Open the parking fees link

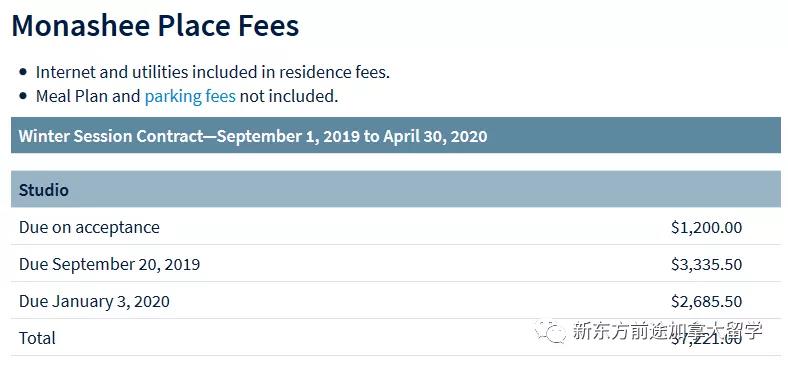coord(190,96)
